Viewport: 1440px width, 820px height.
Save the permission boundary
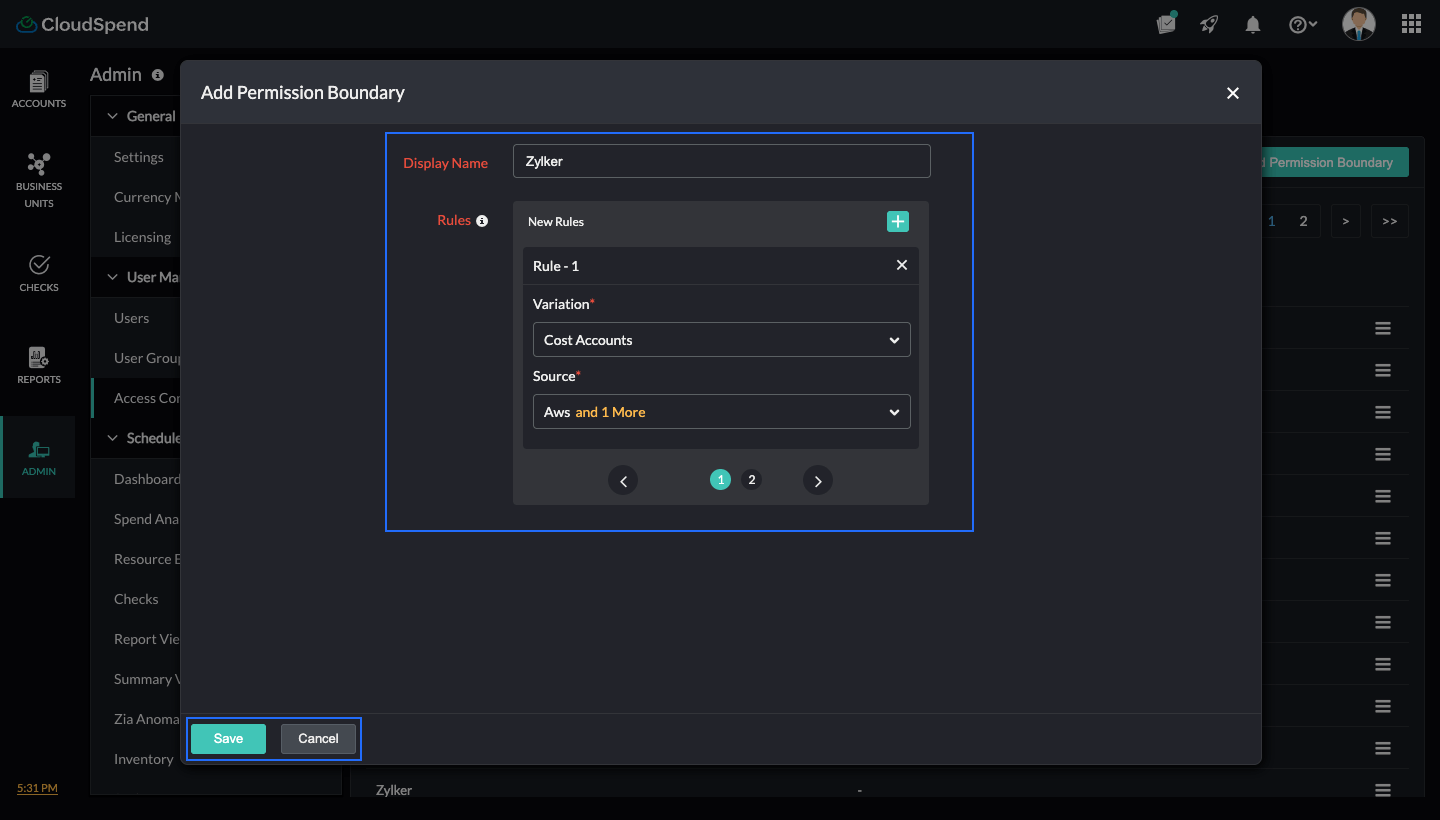click(228, 738)
